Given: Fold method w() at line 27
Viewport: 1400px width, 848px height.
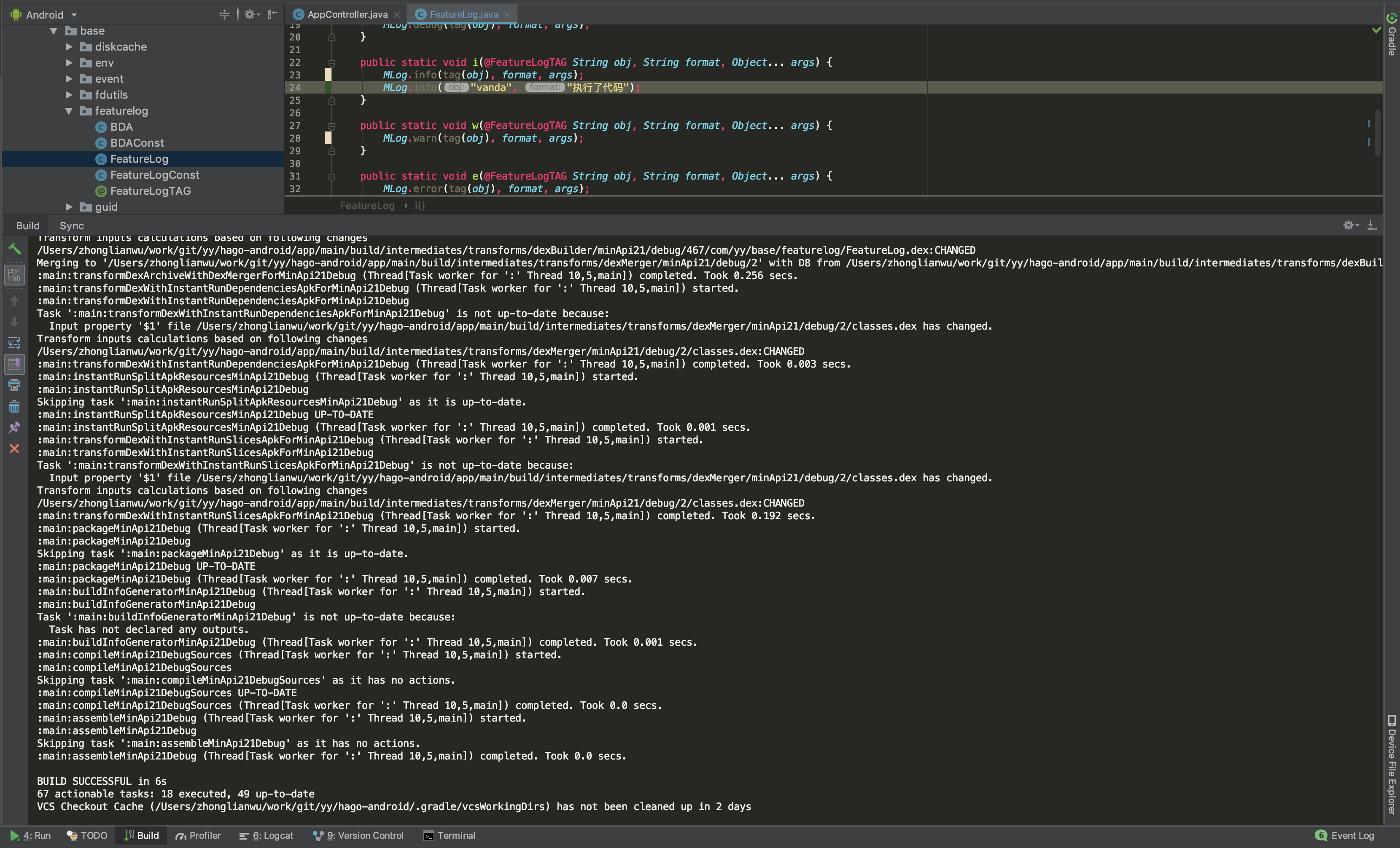Looking at the screenshot, I should 332,126.
